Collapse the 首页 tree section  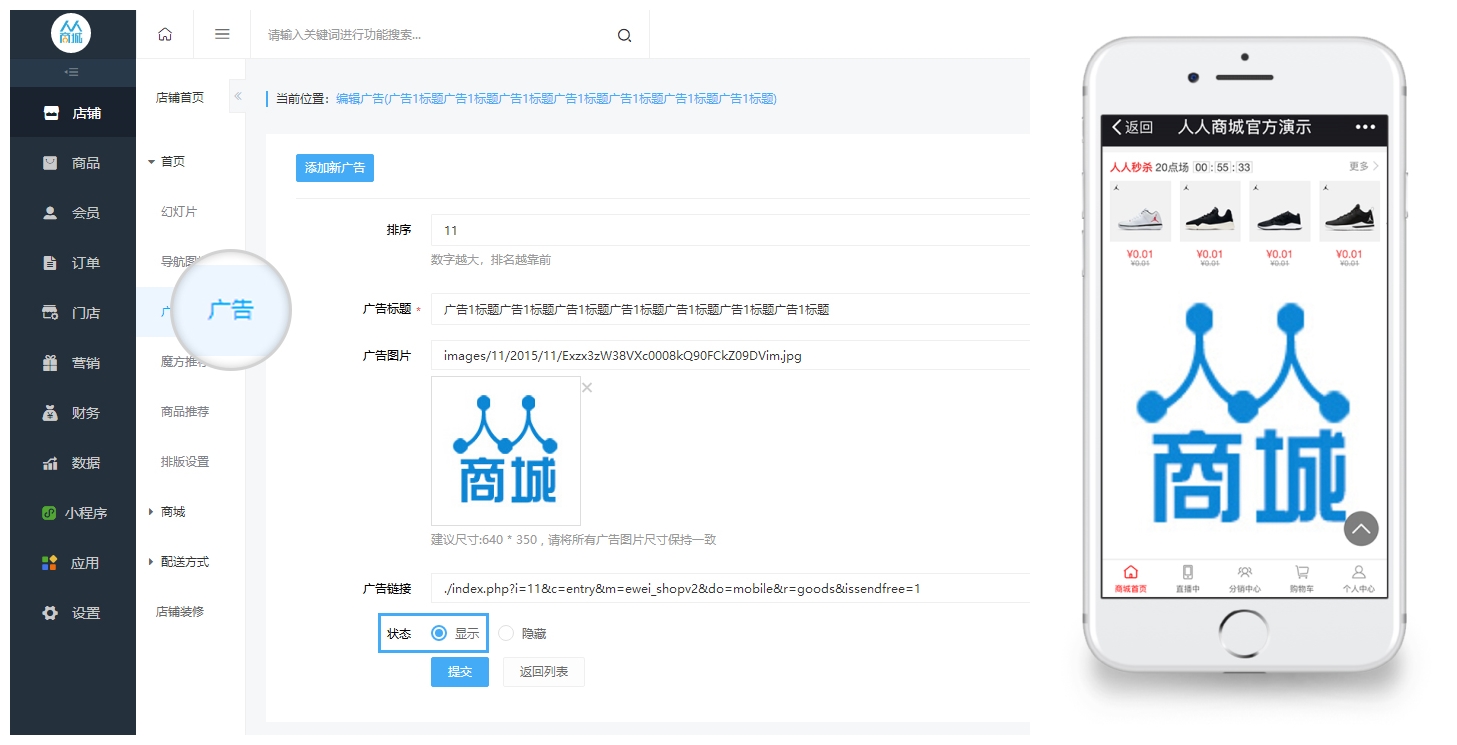click(152, 161)
